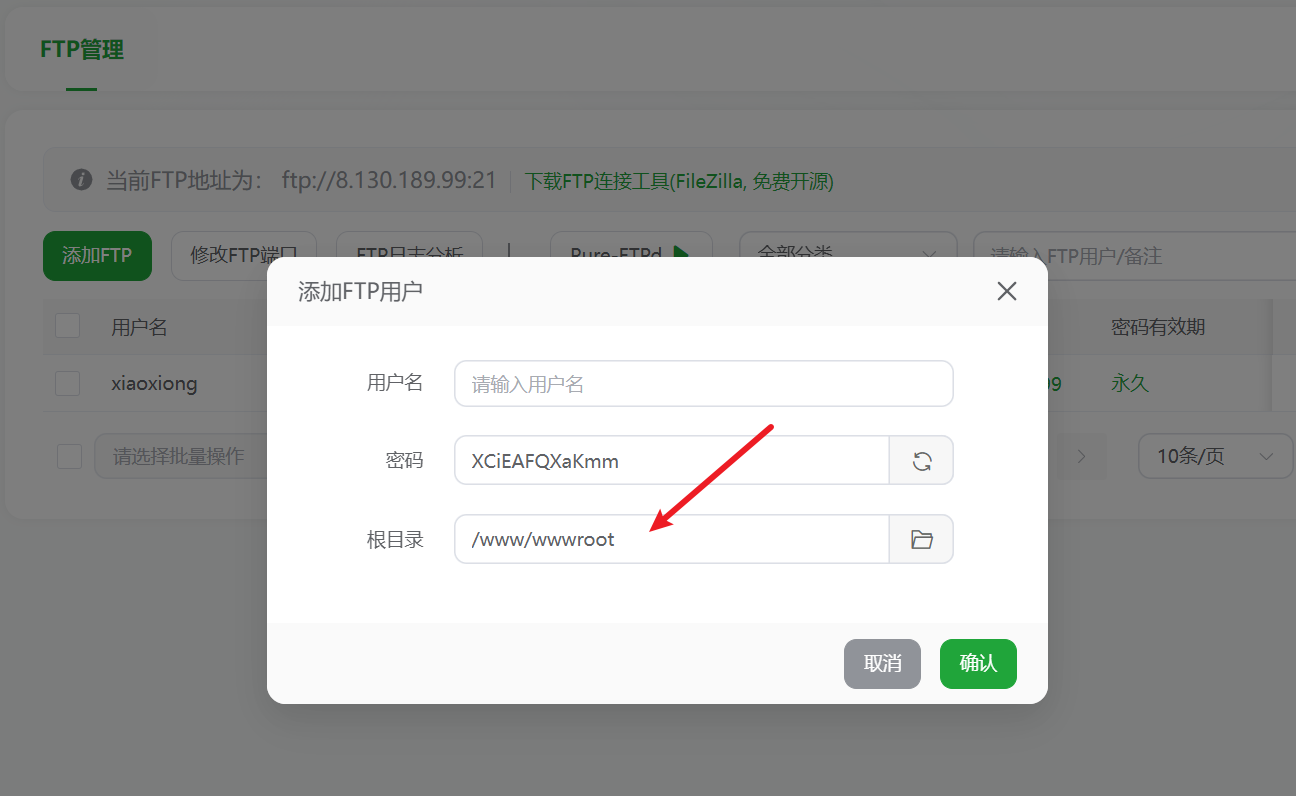Switch to the FTP管理 tab
1296x796 pixels.
tap(82, 50)
